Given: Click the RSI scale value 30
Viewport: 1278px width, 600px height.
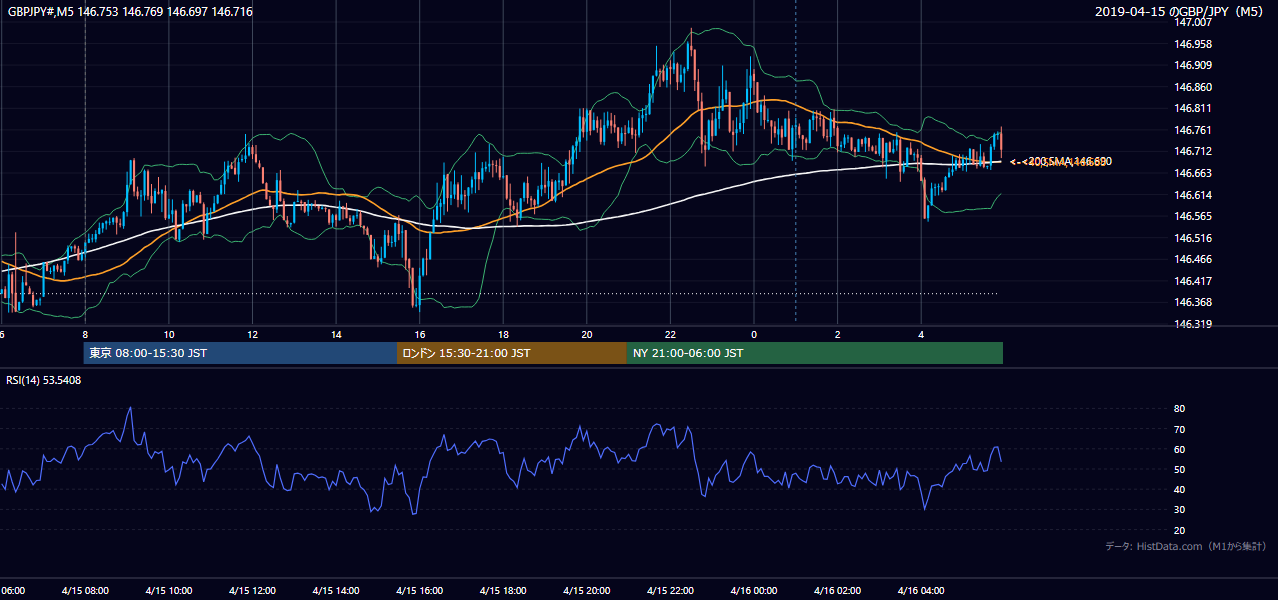Looking at the screenshot, I should click(x=1180, y=510).
